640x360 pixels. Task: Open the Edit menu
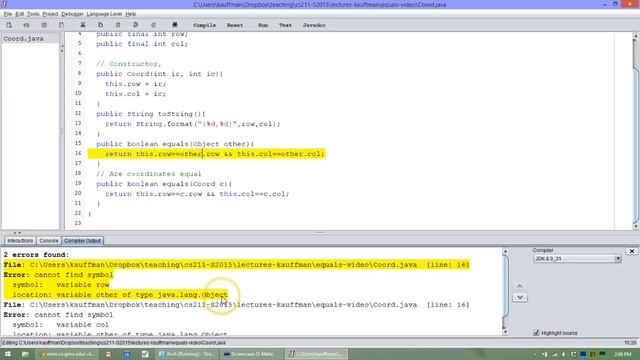20,14
